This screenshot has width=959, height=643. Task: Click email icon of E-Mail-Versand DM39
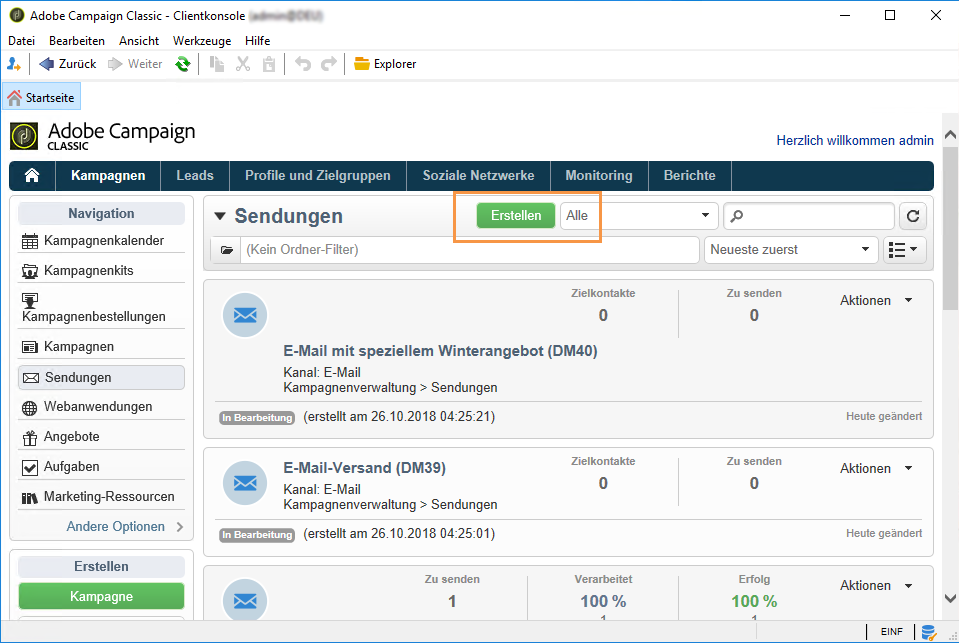(x=245, y=483)
